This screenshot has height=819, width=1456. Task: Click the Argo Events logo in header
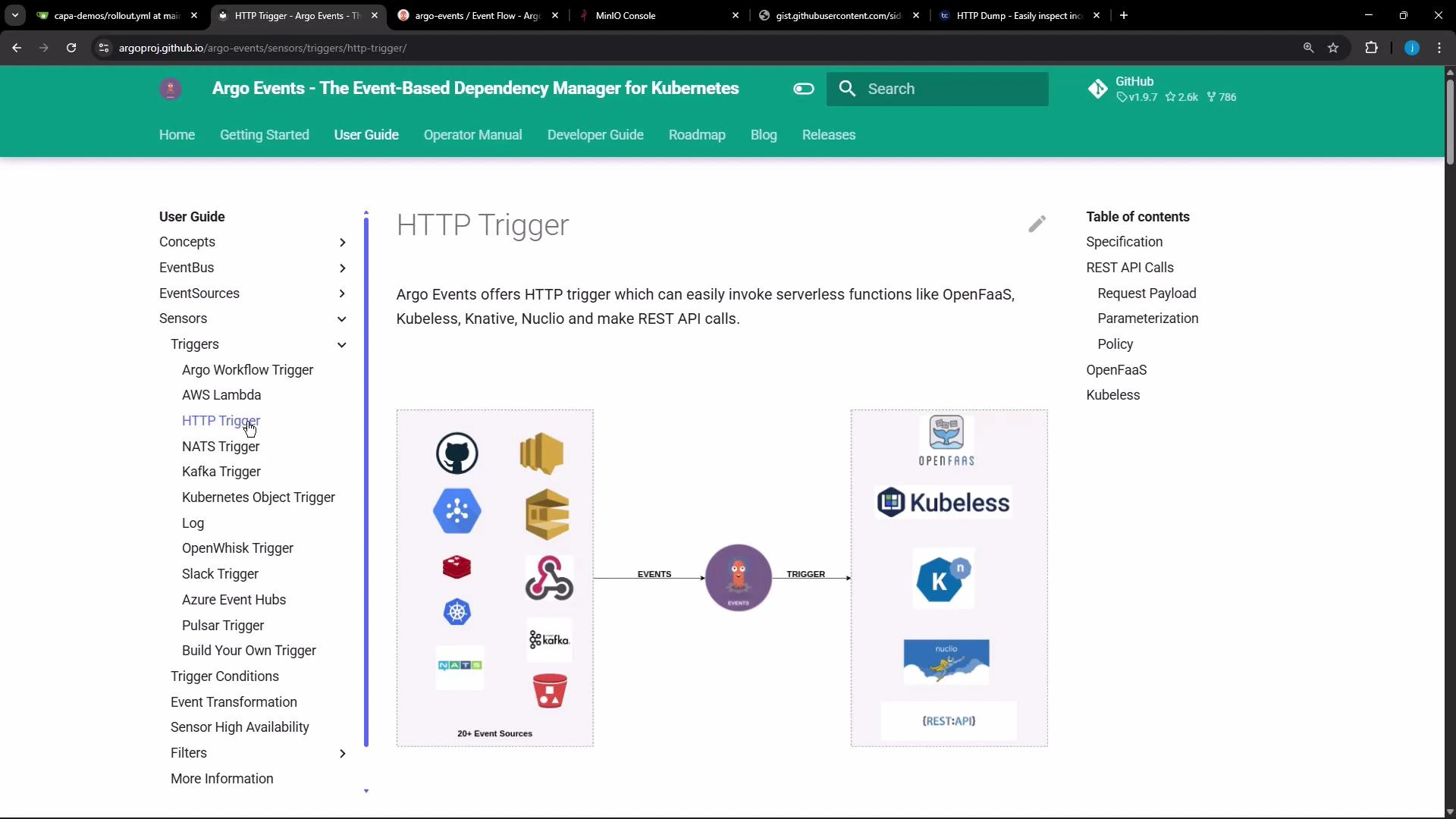pos(171,89)
